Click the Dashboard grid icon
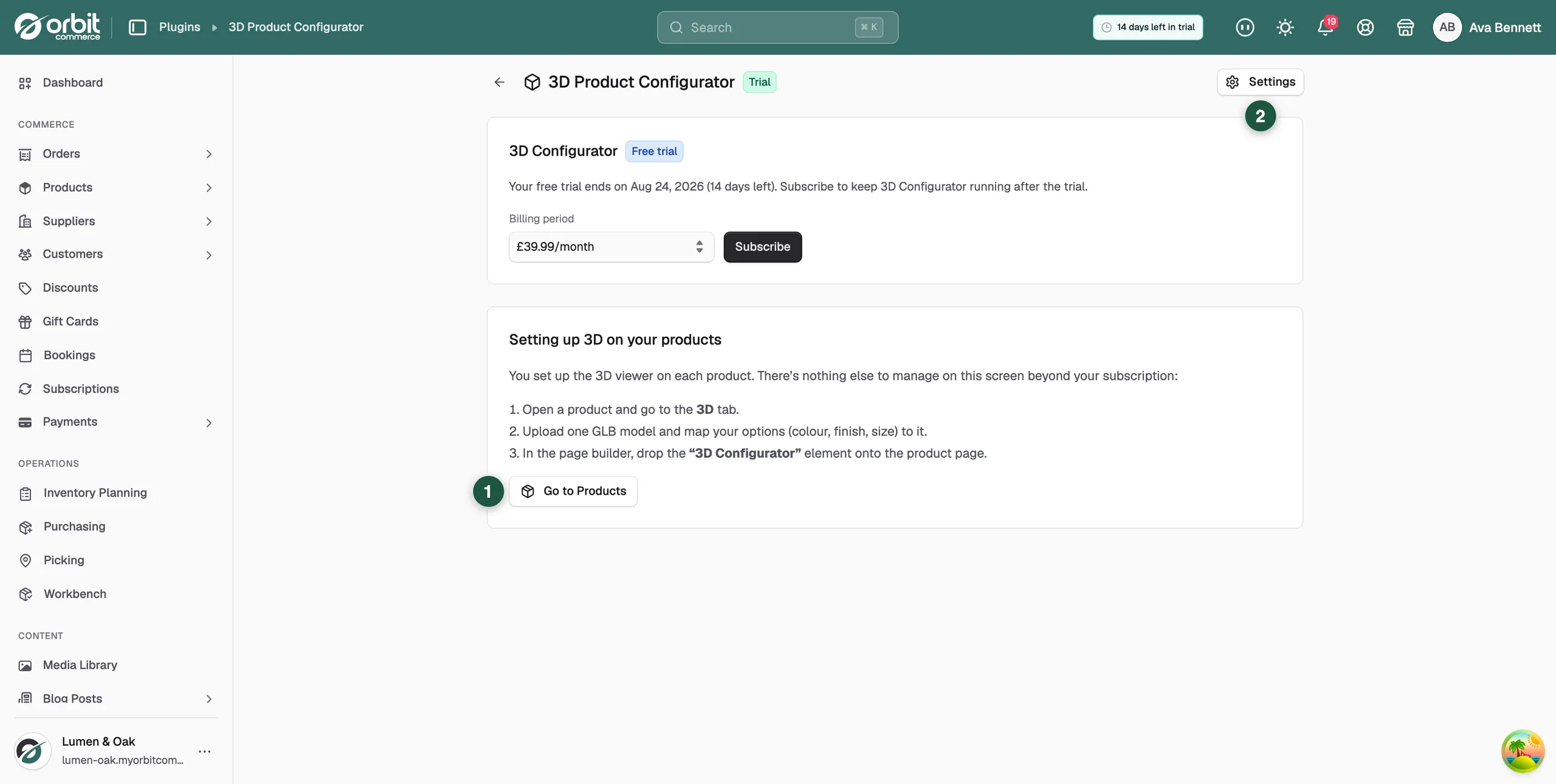 pos(25,83)
